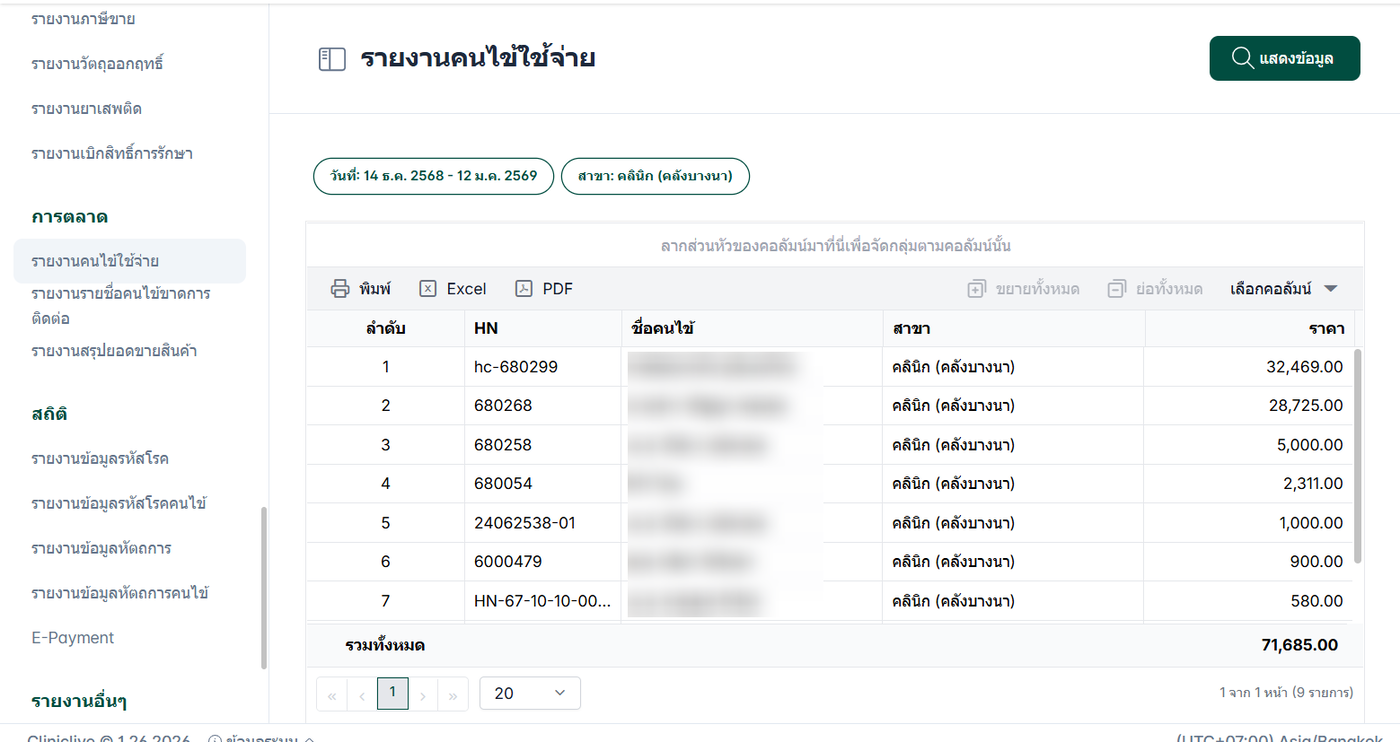Click the sidebar's vertical scrollbar
The height and width of the screenshot is (742, 1400).
(264, 588)
